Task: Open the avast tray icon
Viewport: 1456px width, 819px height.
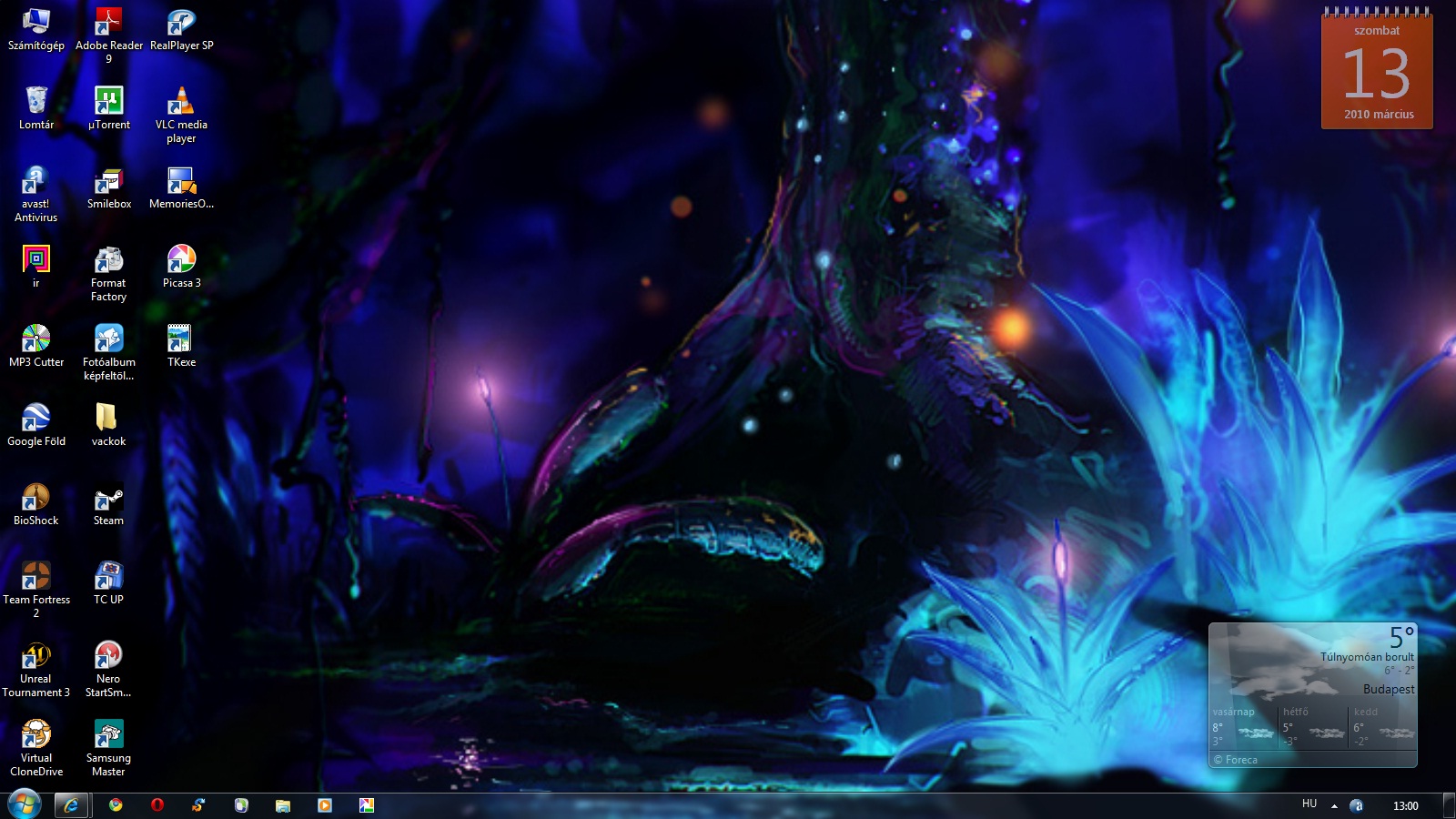Action: click(1357, 805)
